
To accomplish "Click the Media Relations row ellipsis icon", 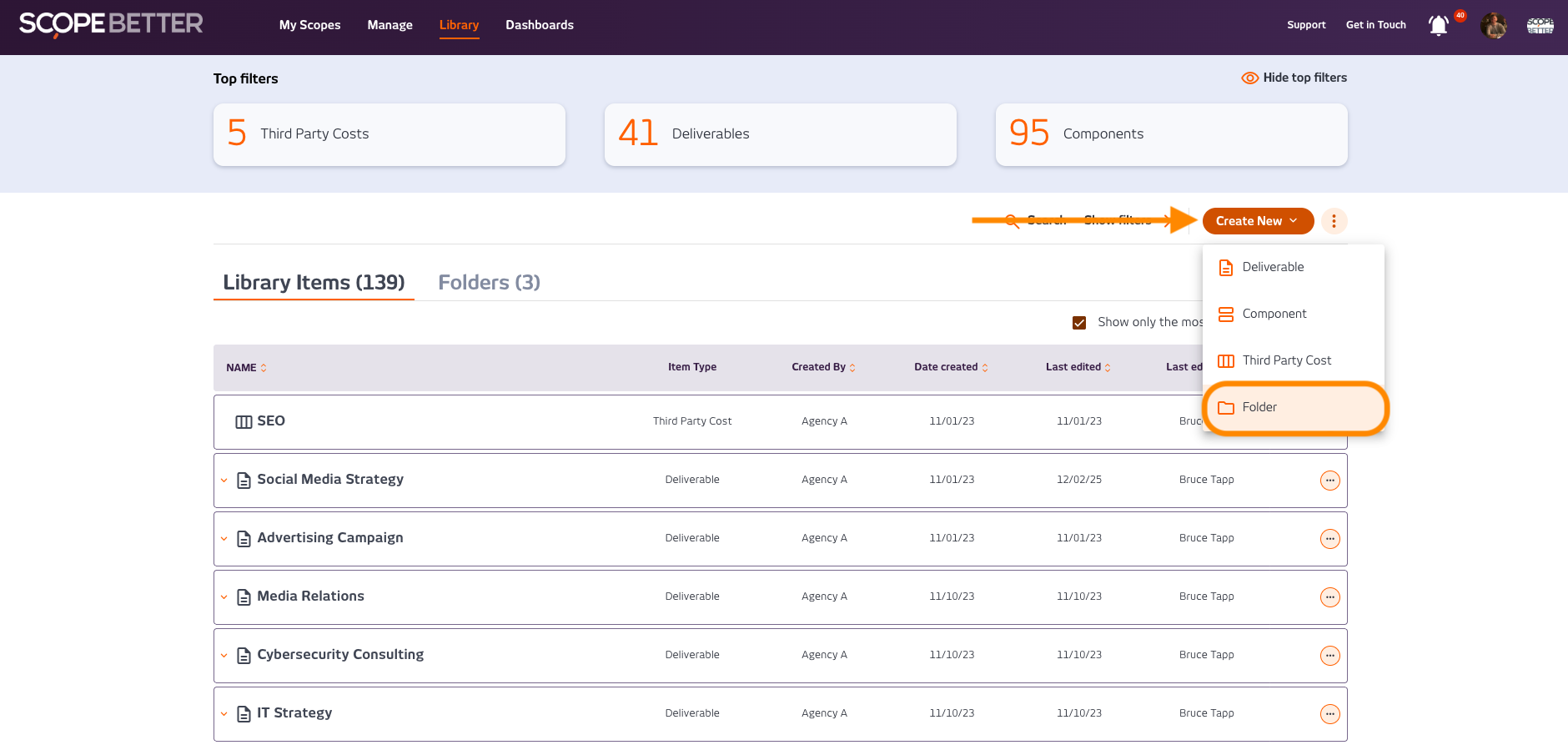I will [x=1329, y=597].
